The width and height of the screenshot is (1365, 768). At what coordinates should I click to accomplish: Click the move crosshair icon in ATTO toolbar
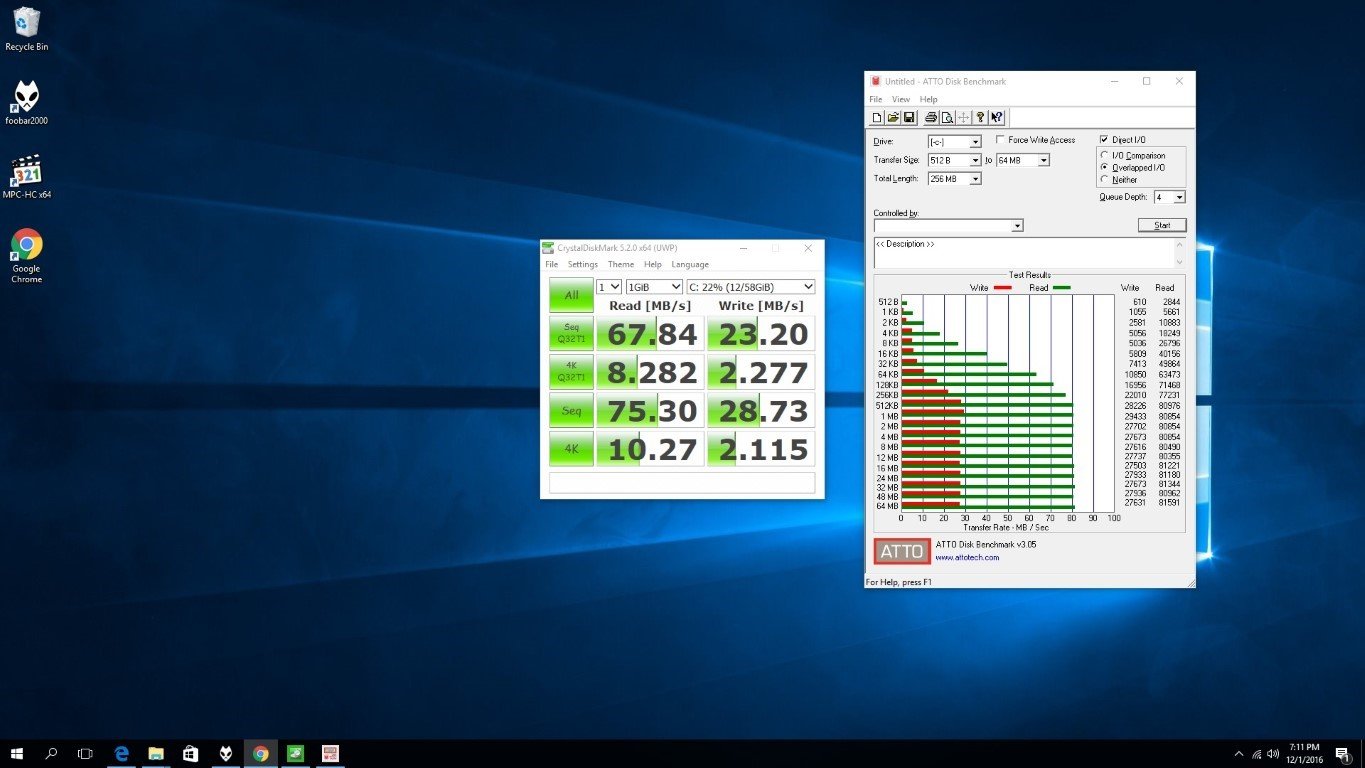962,117
